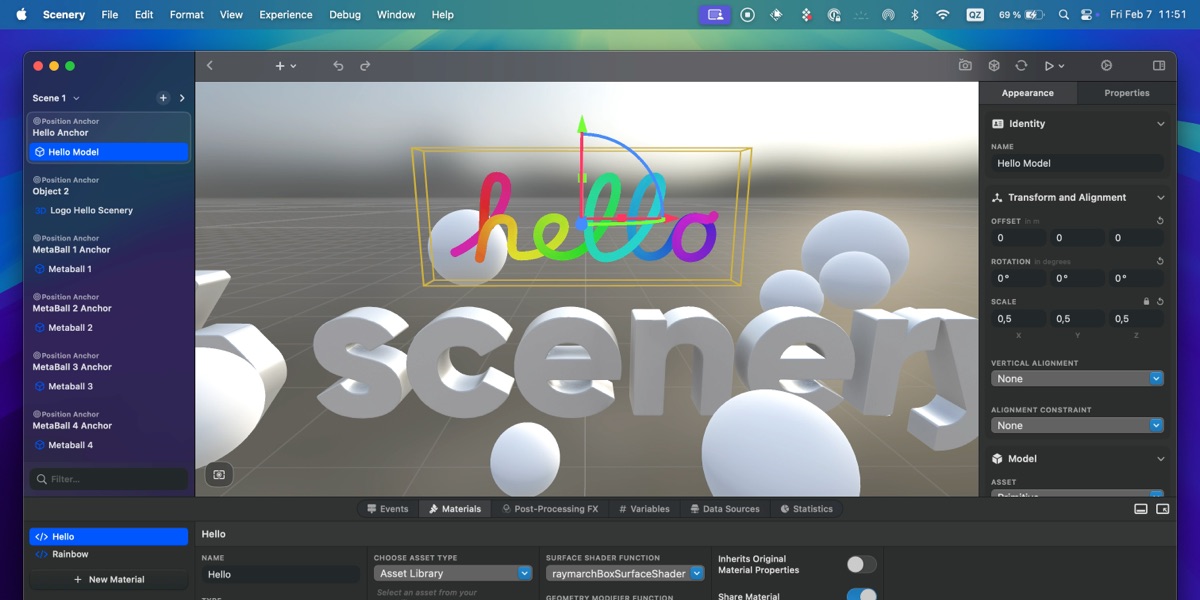1200x600 pixels.
Task: Open the Surface Shader Function dropdown
Action: pyautogui.click(x=625, y=574)
